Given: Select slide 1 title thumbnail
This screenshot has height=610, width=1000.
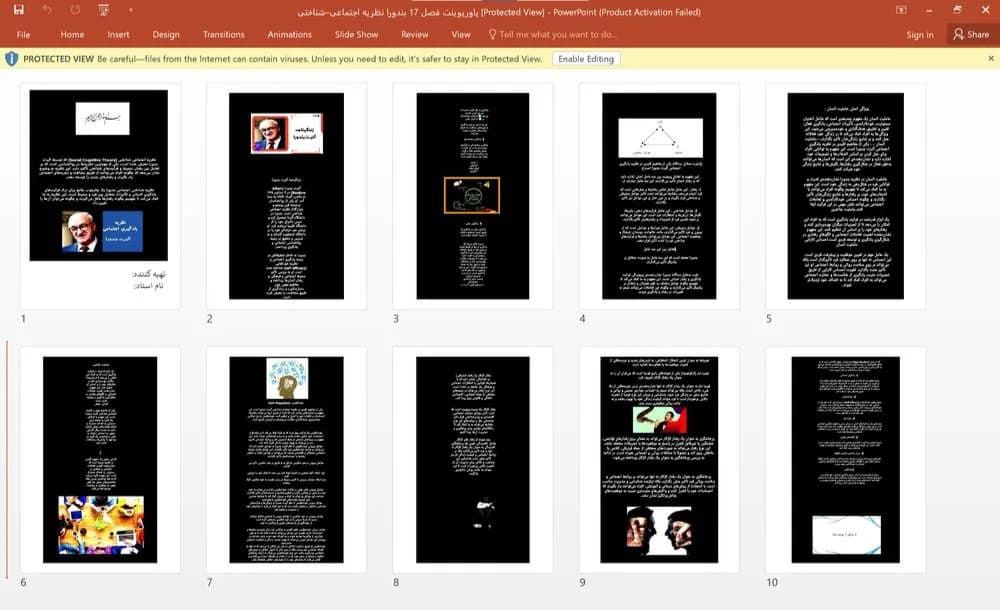Looking at the screenshot, I should pyautogui.click(x=100, y=196).
